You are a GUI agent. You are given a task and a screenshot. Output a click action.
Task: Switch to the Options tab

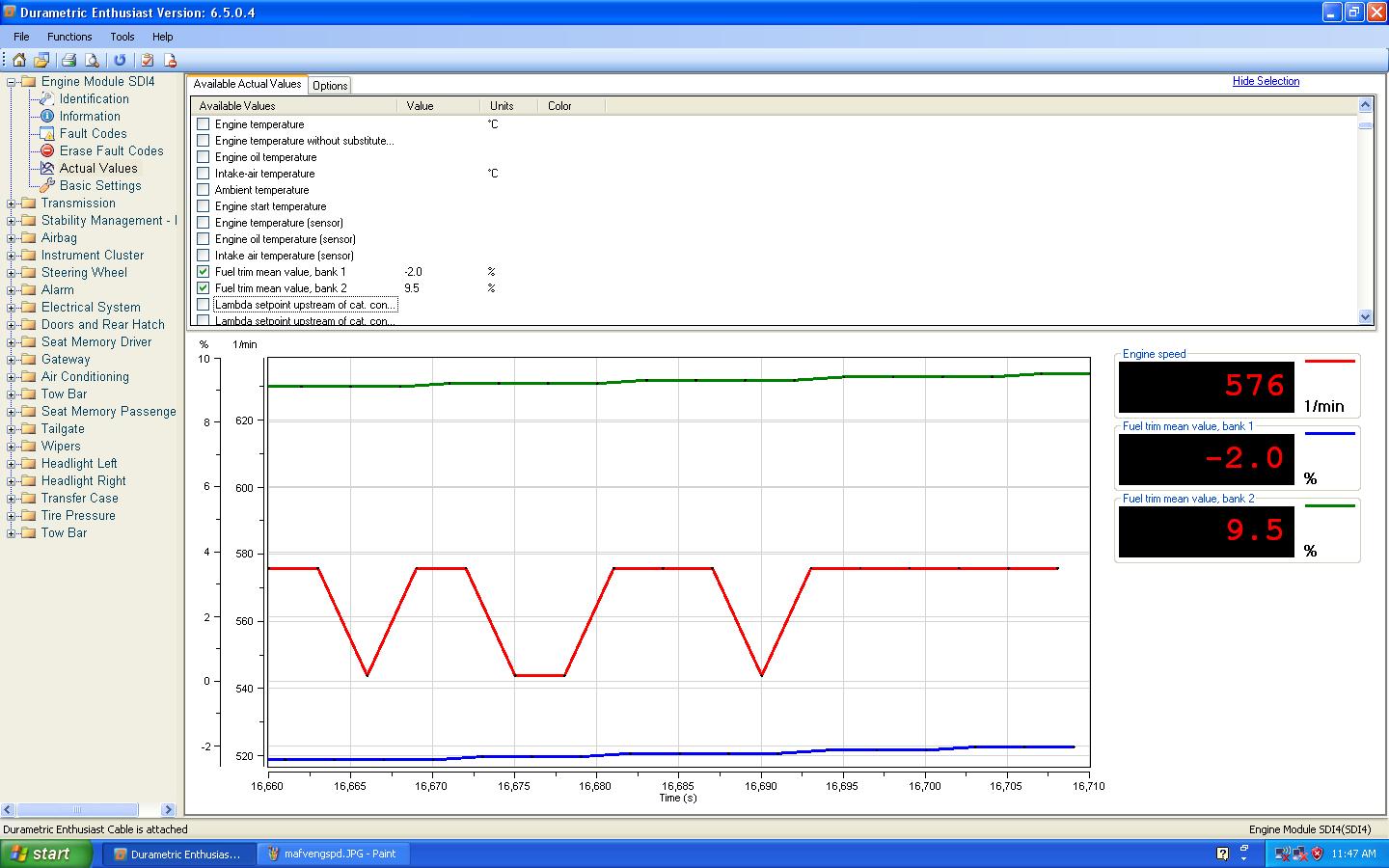330,86
